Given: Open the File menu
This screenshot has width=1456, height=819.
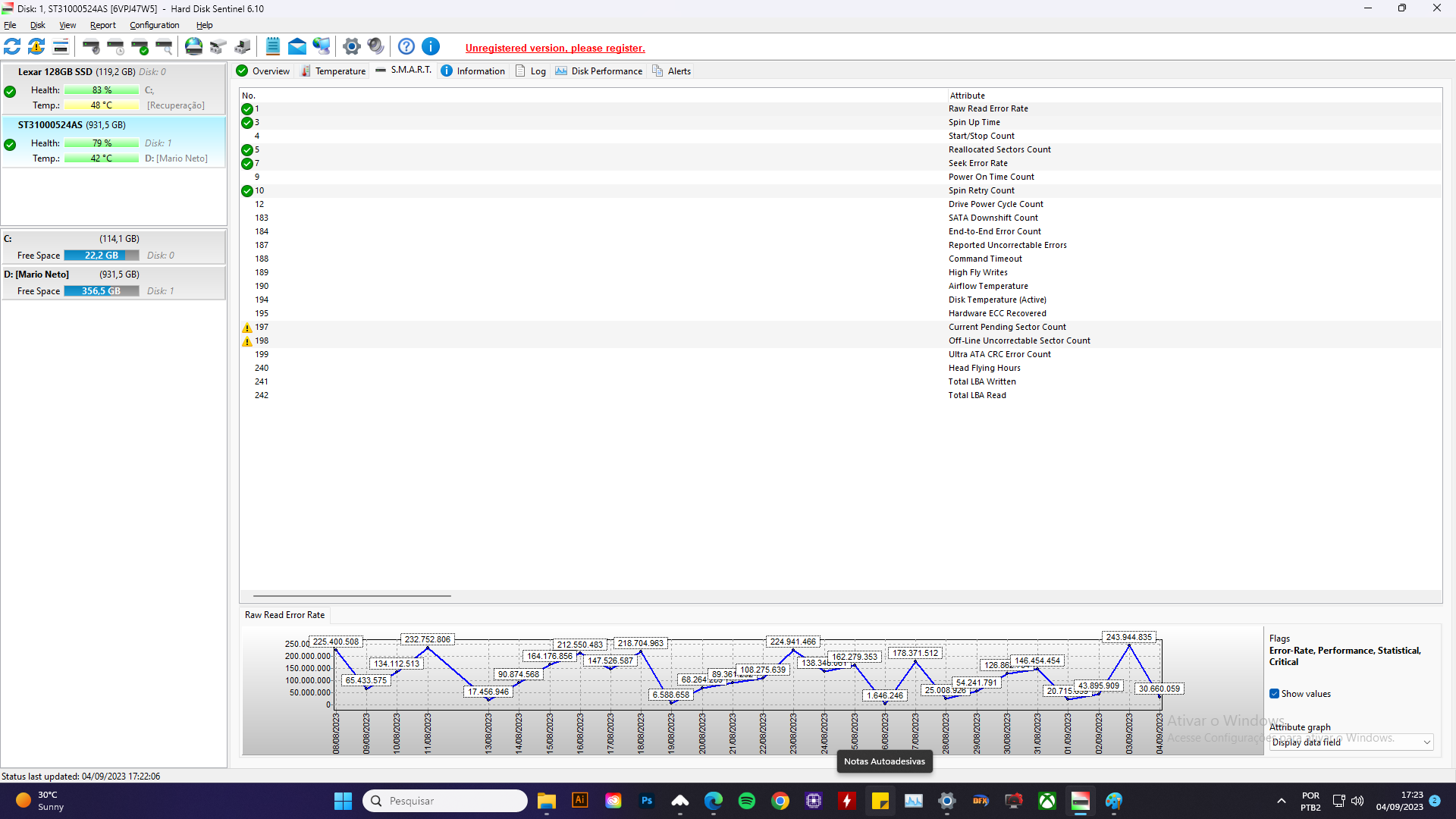Looking at the screenshot, I should (10, 25).
